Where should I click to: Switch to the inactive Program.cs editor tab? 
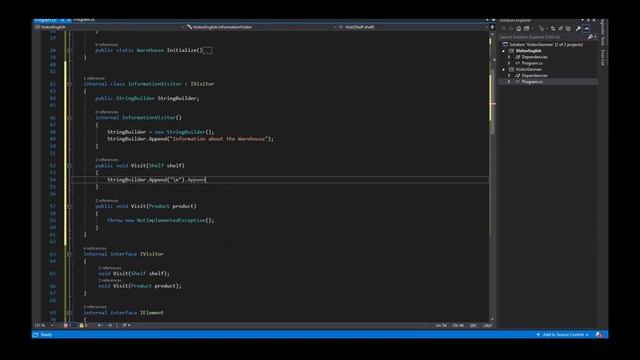click(84, 20)
